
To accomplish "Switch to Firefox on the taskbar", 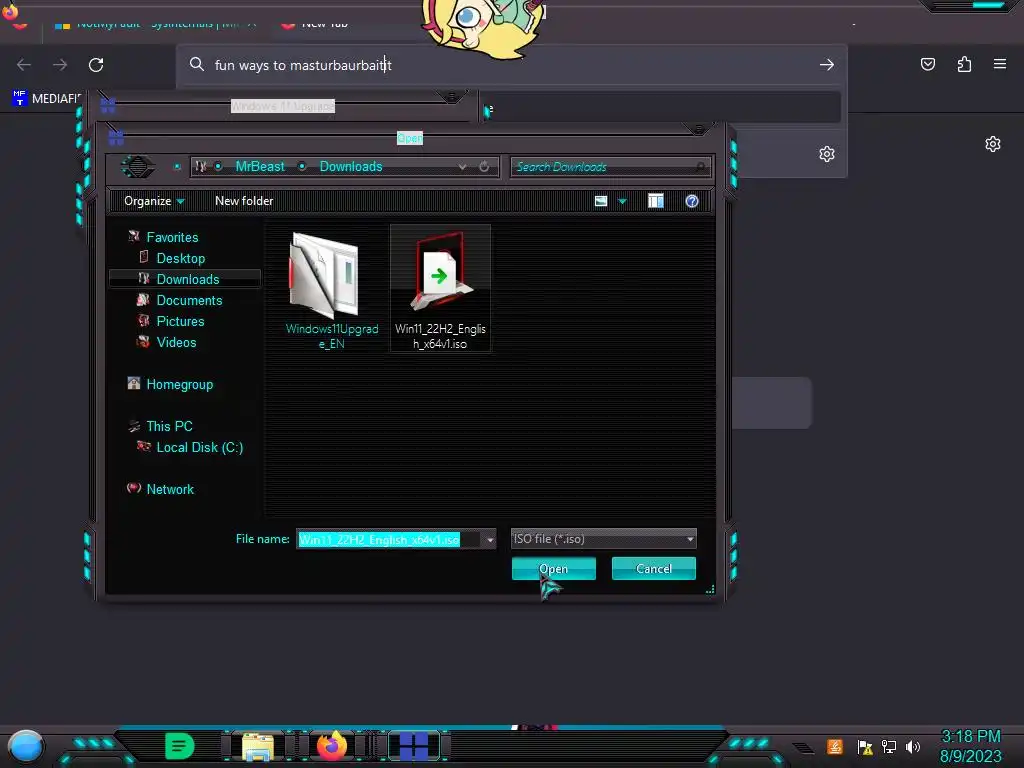I will [332, 746].
